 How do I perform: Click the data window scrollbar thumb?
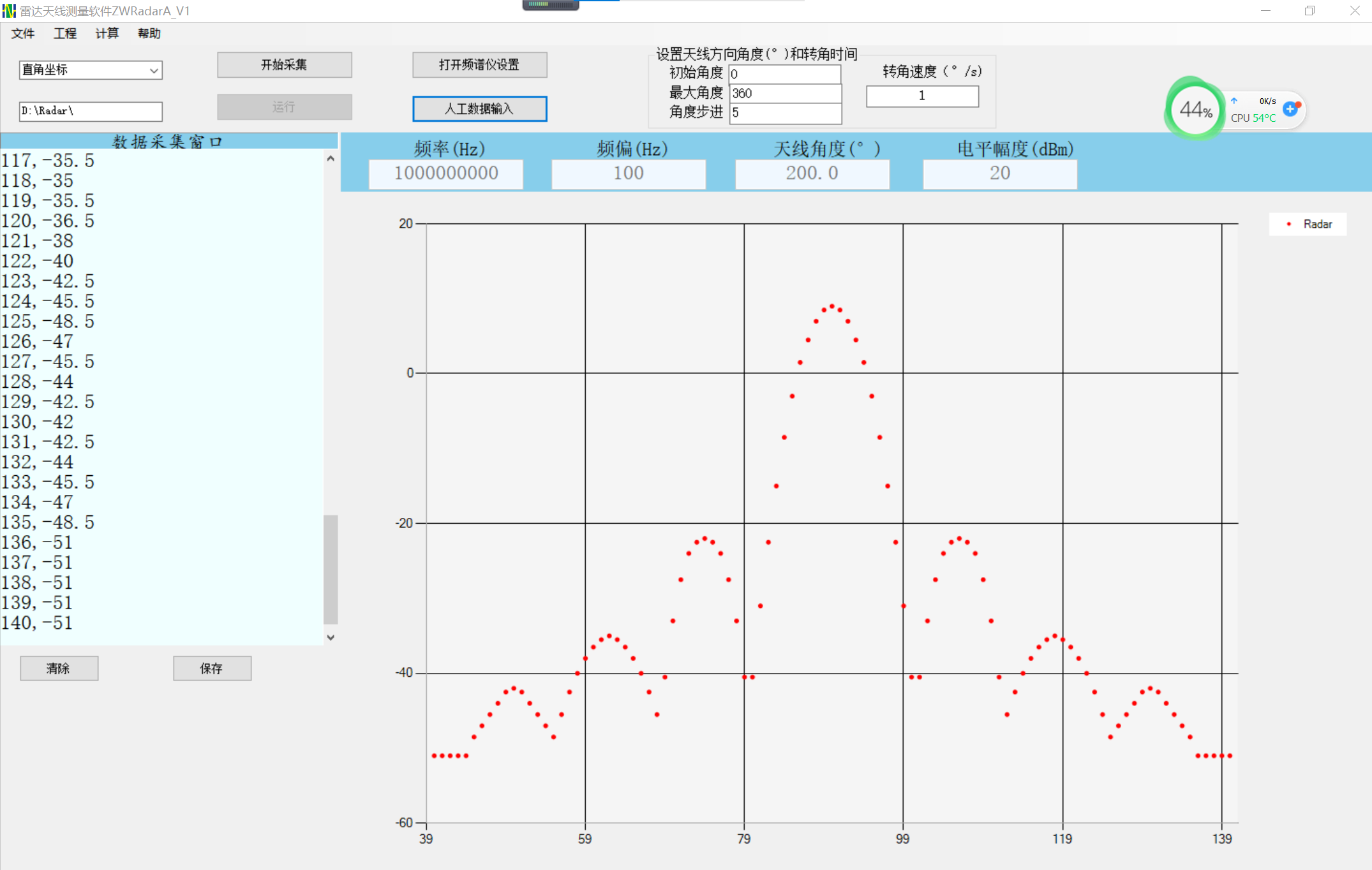pyautogui.click(x=331, y=569)
